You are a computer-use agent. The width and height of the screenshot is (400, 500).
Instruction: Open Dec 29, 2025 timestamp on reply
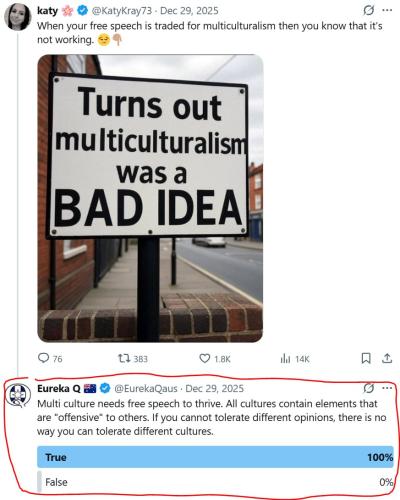click(214, 389)
